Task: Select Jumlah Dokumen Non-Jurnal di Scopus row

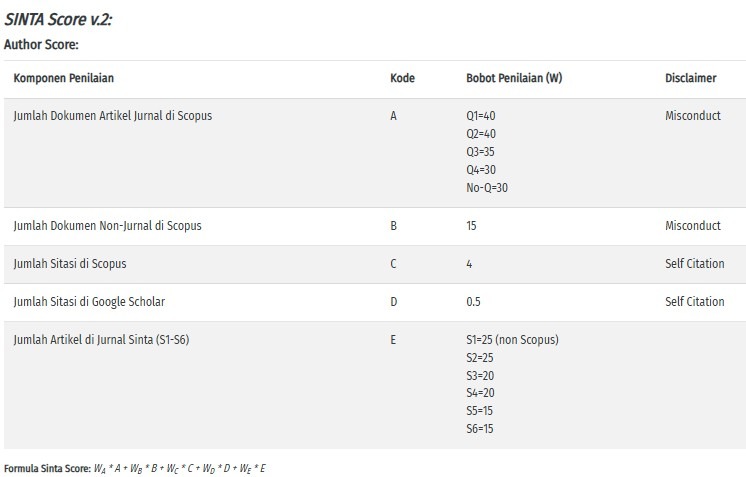Action: 375,226
